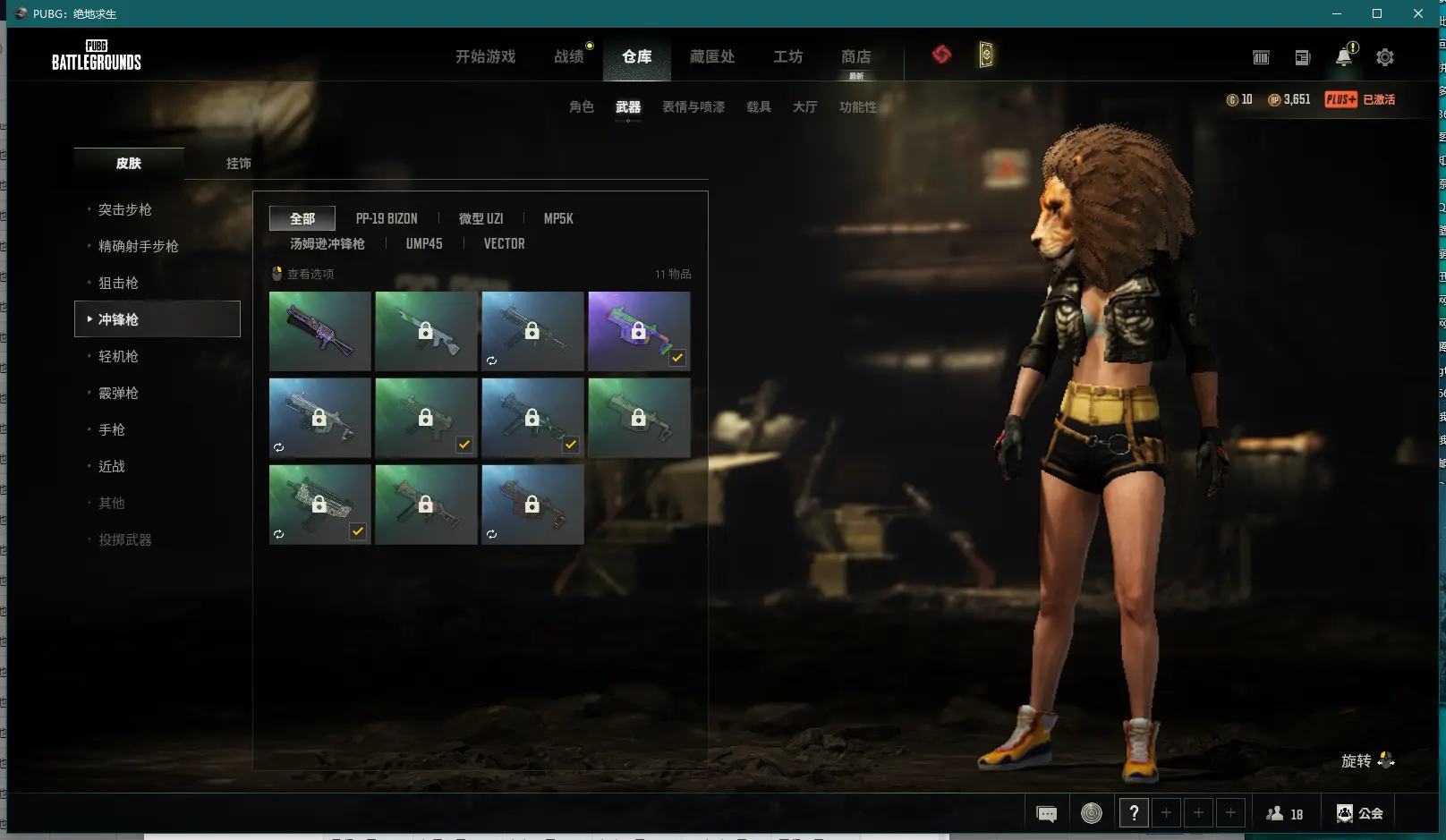Screen dimensions: 1446x840
Task: Select the locked purple-green skin in first row
Action: pyautogui.click(x=639, y=331)
